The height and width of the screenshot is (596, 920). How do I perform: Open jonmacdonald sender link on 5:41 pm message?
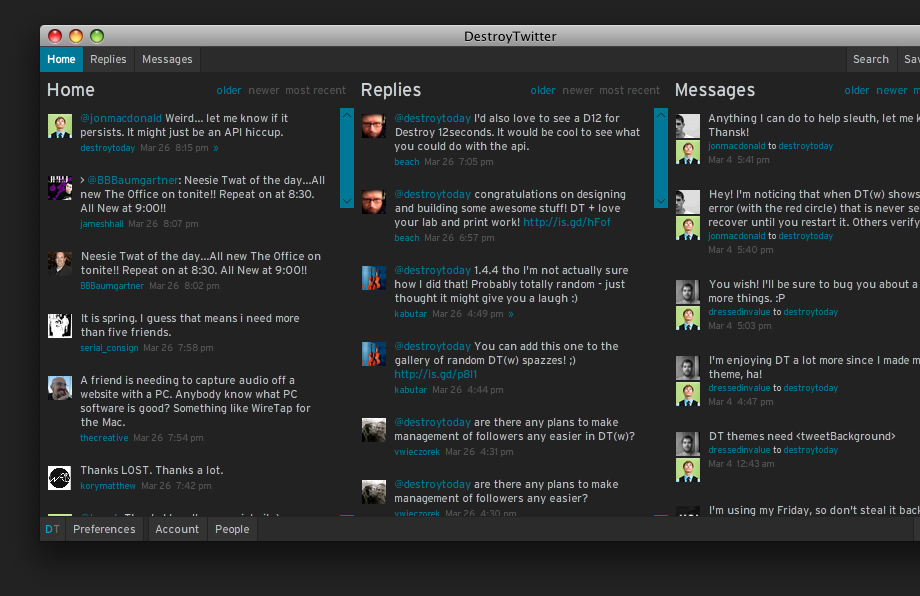[x=737, y=146]
